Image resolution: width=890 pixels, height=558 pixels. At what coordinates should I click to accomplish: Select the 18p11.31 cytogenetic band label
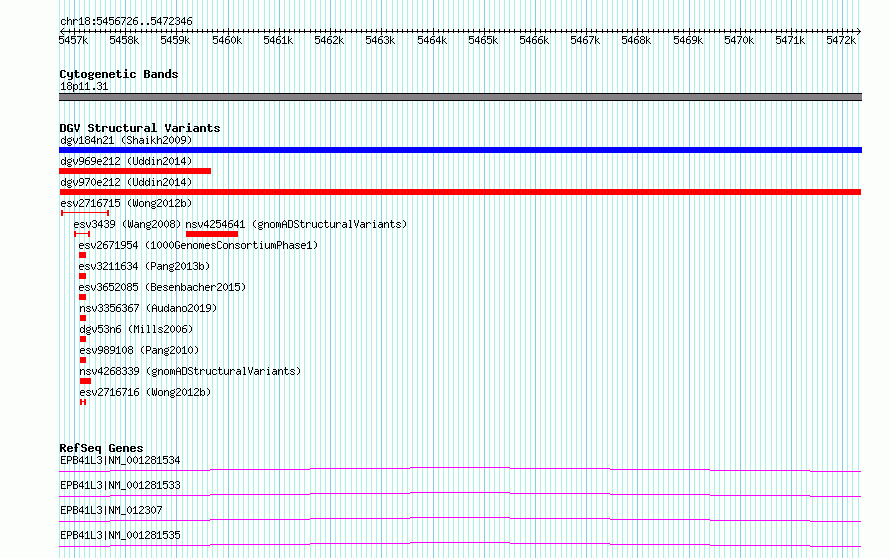click(x=84, y=86)
